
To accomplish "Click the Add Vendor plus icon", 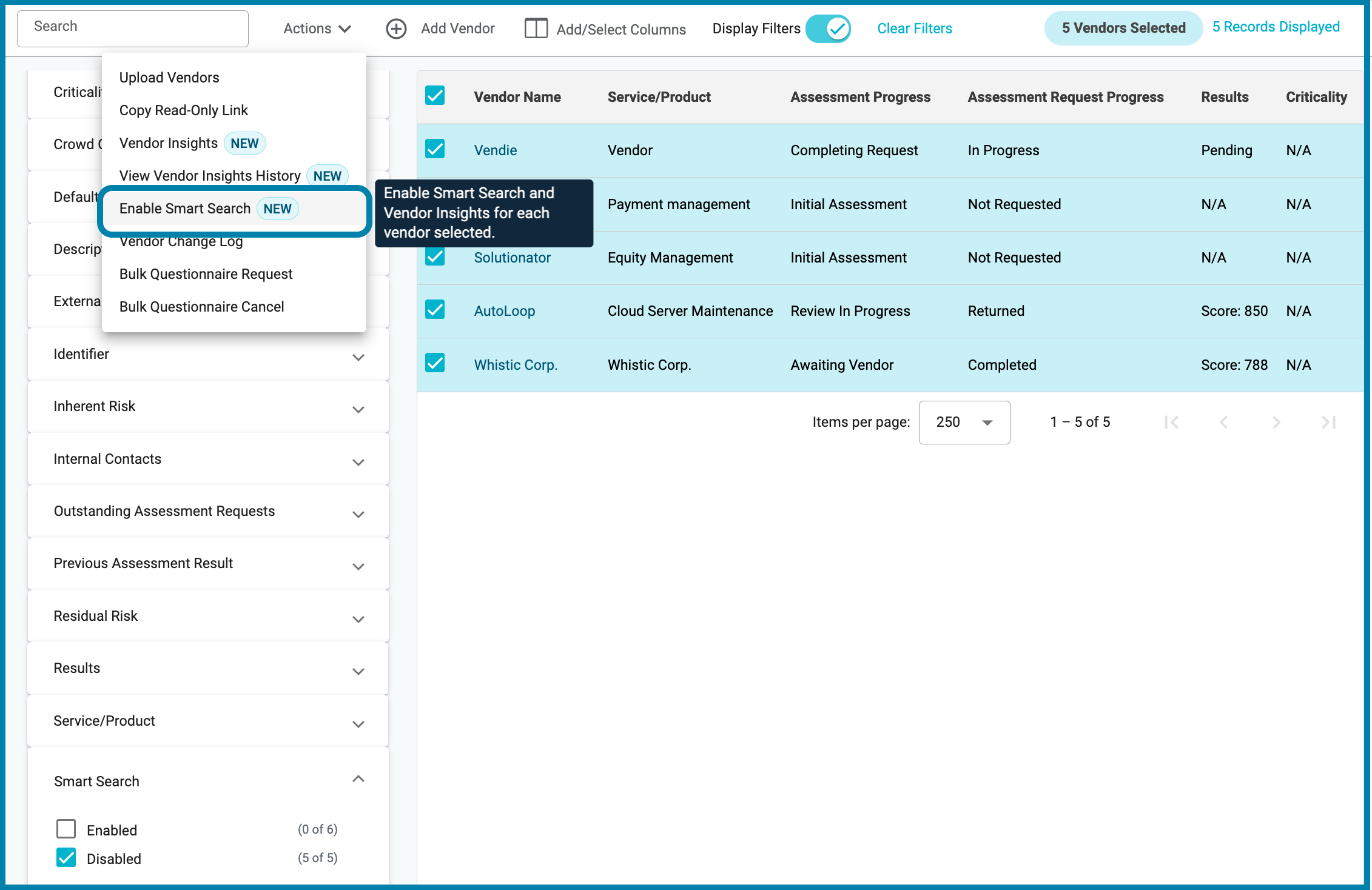I will (396, 28).
